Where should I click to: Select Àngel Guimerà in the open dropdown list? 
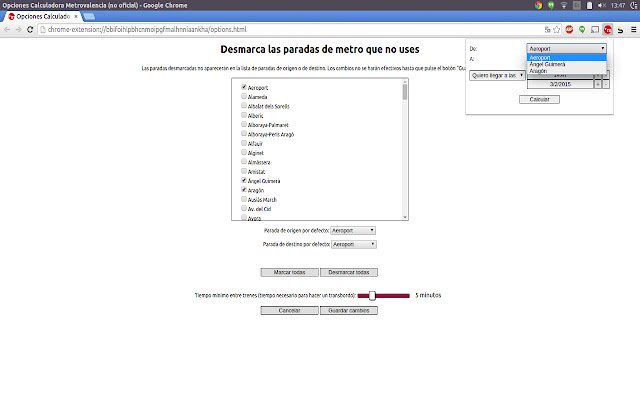[x=567, y=64]
